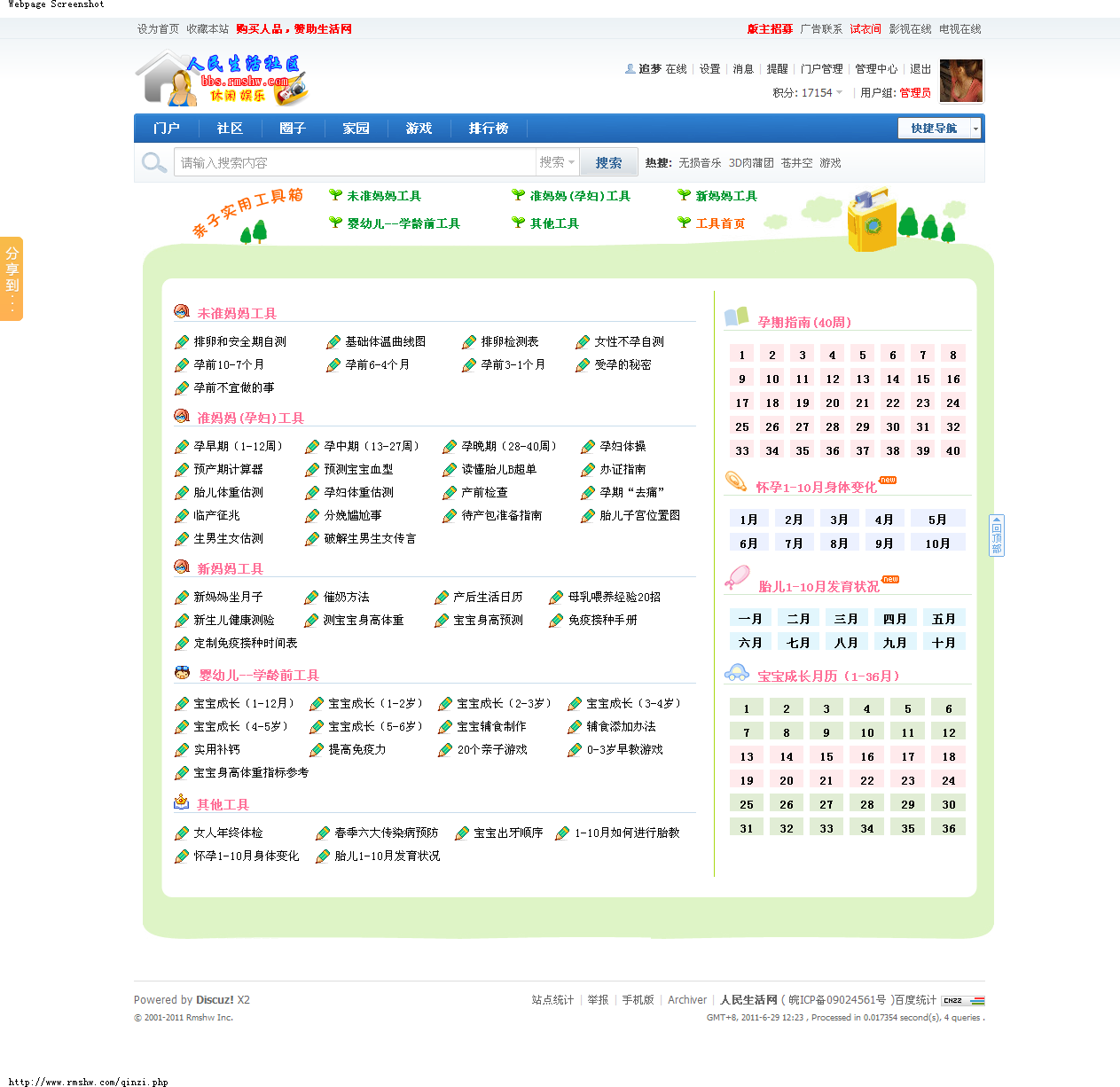Click the yellow toolbox book illustration

click(871, 221)
